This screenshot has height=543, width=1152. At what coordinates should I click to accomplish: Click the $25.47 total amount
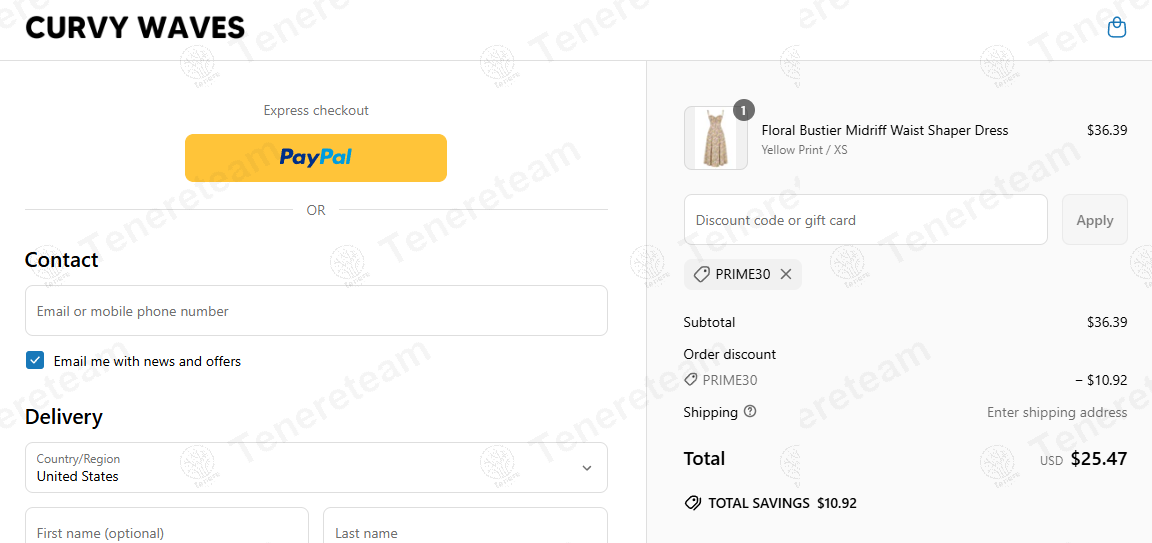click(1098, 459)
